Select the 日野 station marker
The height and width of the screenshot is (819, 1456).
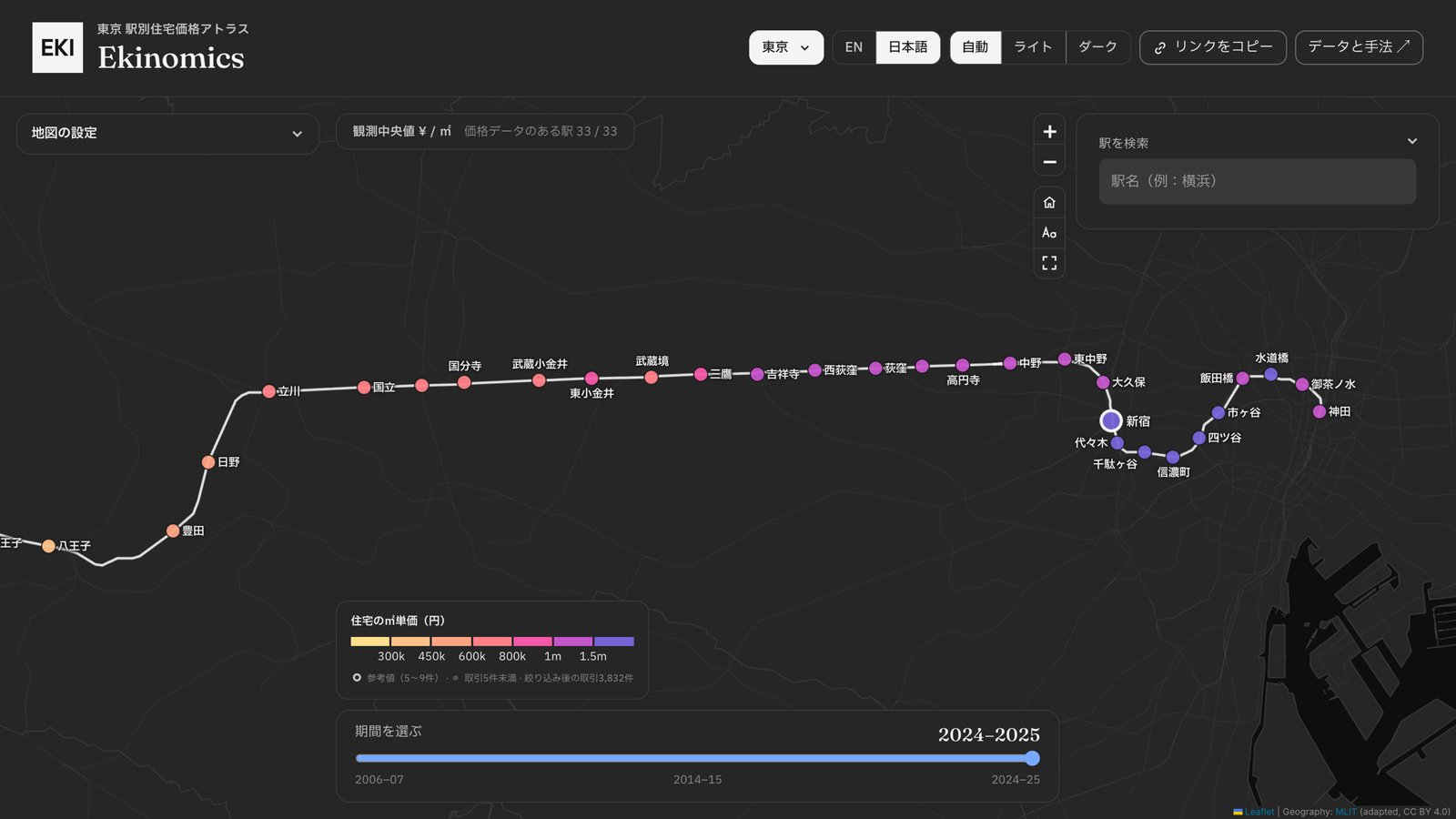click(208, 462)
